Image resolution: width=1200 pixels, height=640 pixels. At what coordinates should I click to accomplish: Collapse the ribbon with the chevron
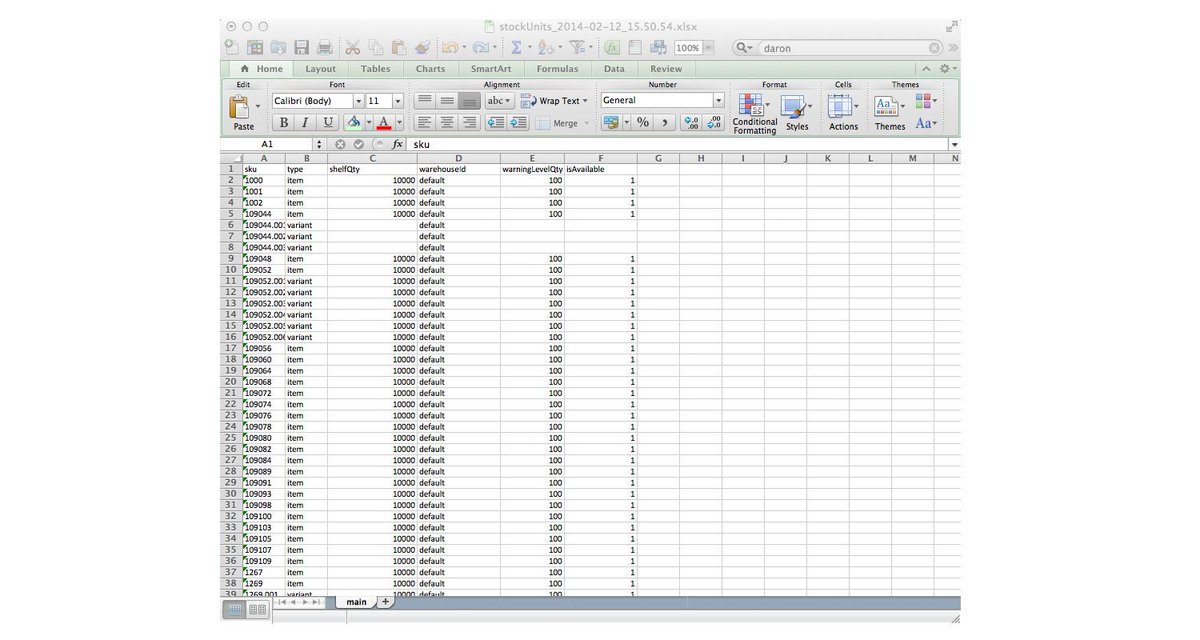[x=927, y=69]
